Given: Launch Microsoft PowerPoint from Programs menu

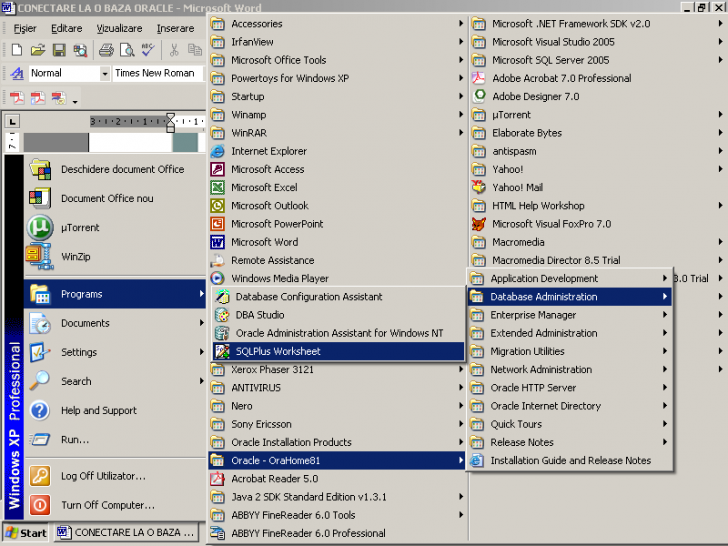Looking at the screenshot, I should pos(338,224).
